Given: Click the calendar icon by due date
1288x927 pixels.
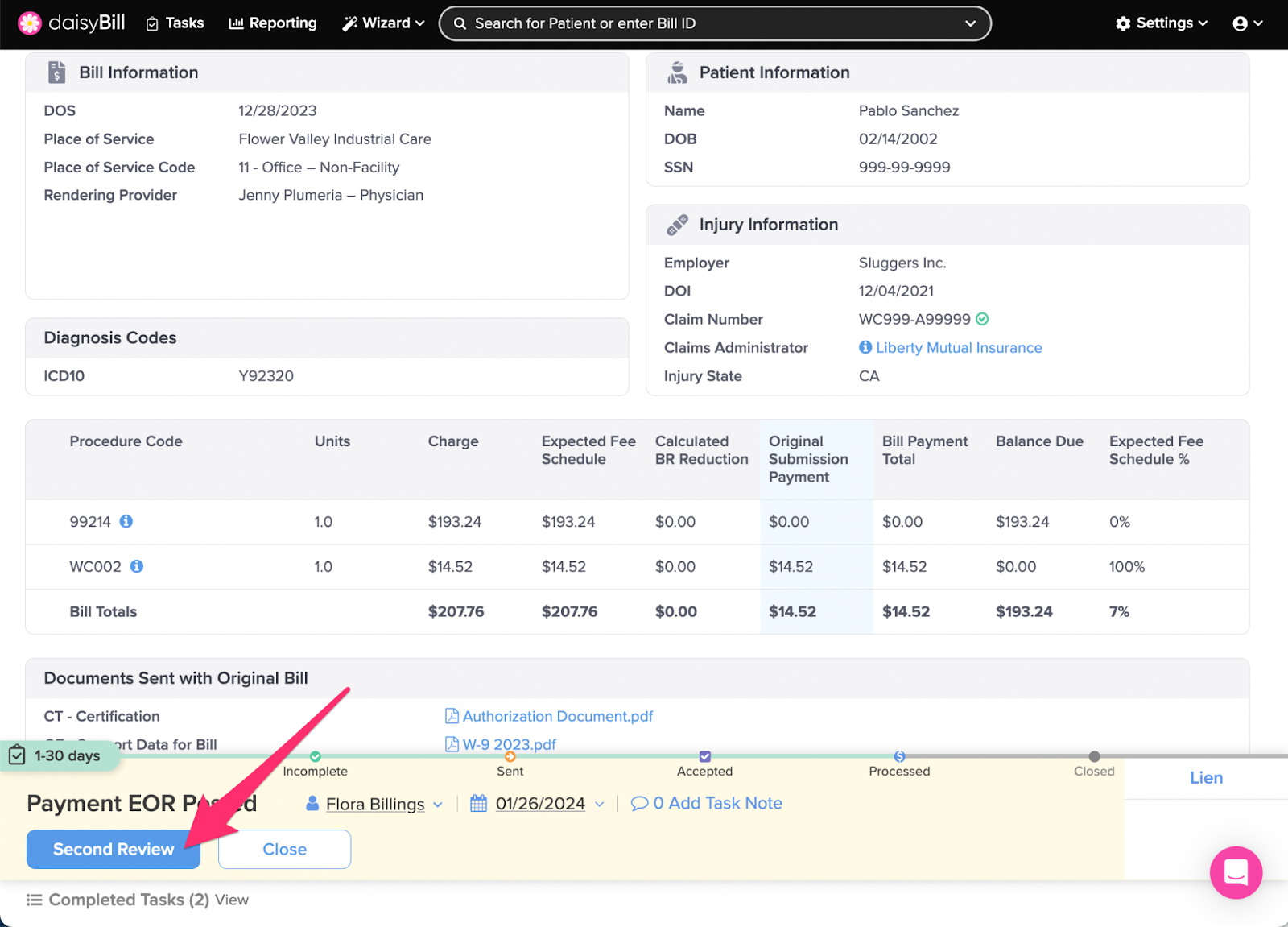Looking at the screenshot, I should pyautogui.click(x=479, y=803).
